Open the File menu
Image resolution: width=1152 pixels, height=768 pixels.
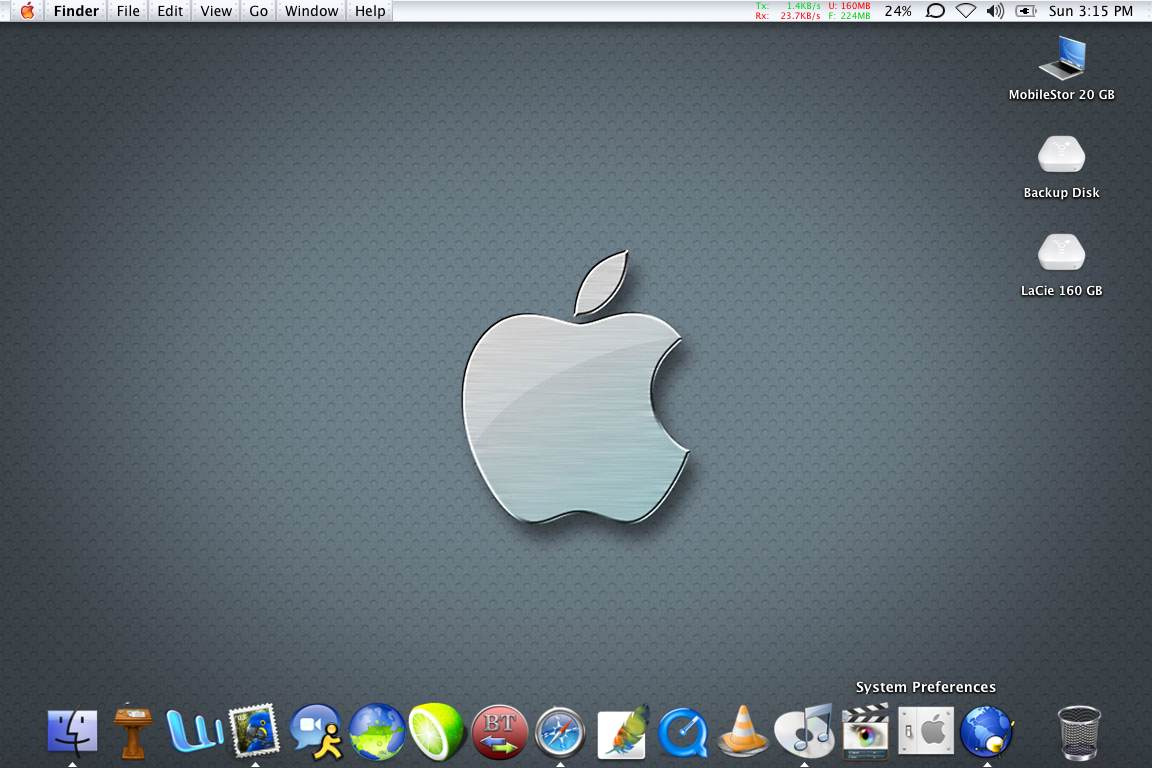(x=128, y=11)
